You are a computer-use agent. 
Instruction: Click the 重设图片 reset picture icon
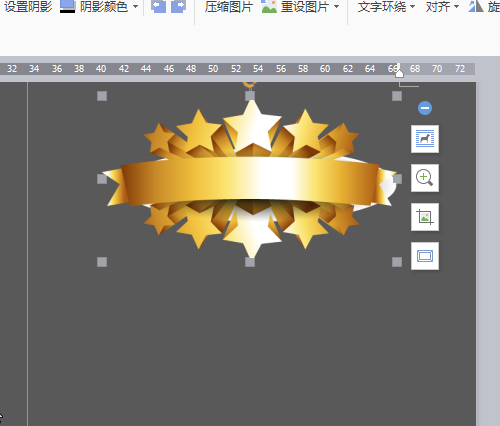(x=269, y=6)
